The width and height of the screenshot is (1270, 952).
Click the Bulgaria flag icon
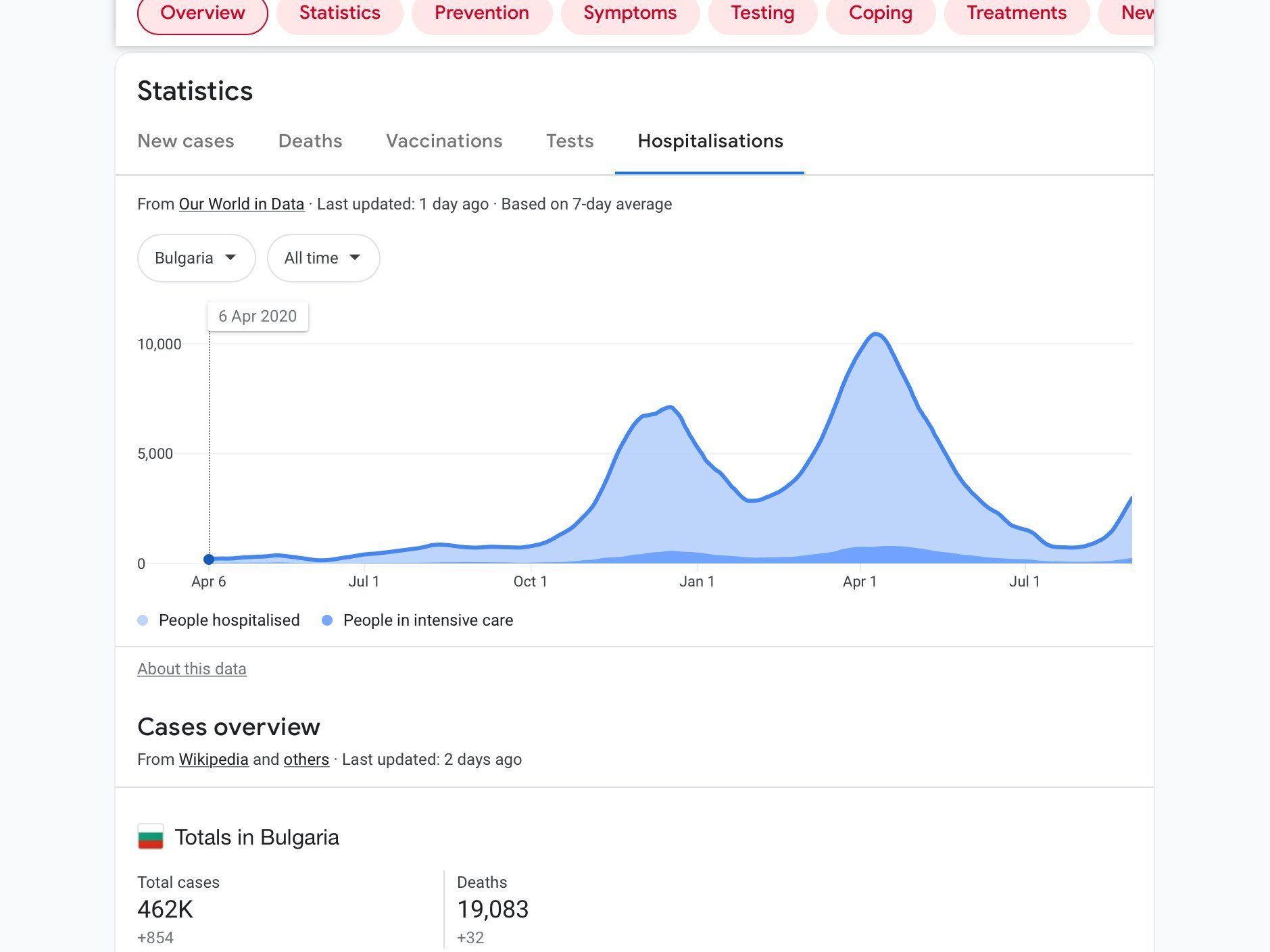[x=150, y=836]
